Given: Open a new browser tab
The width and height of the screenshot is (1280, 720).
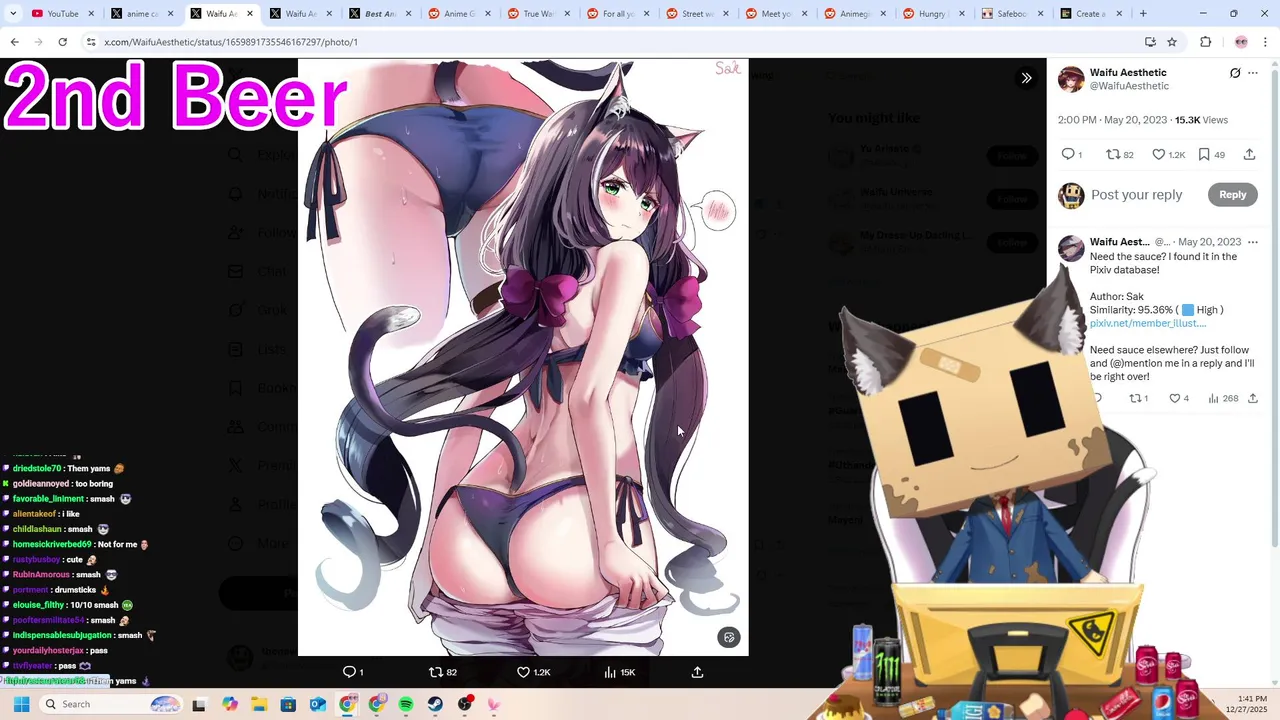Looking at the screenshot, I should (1143, 14).
